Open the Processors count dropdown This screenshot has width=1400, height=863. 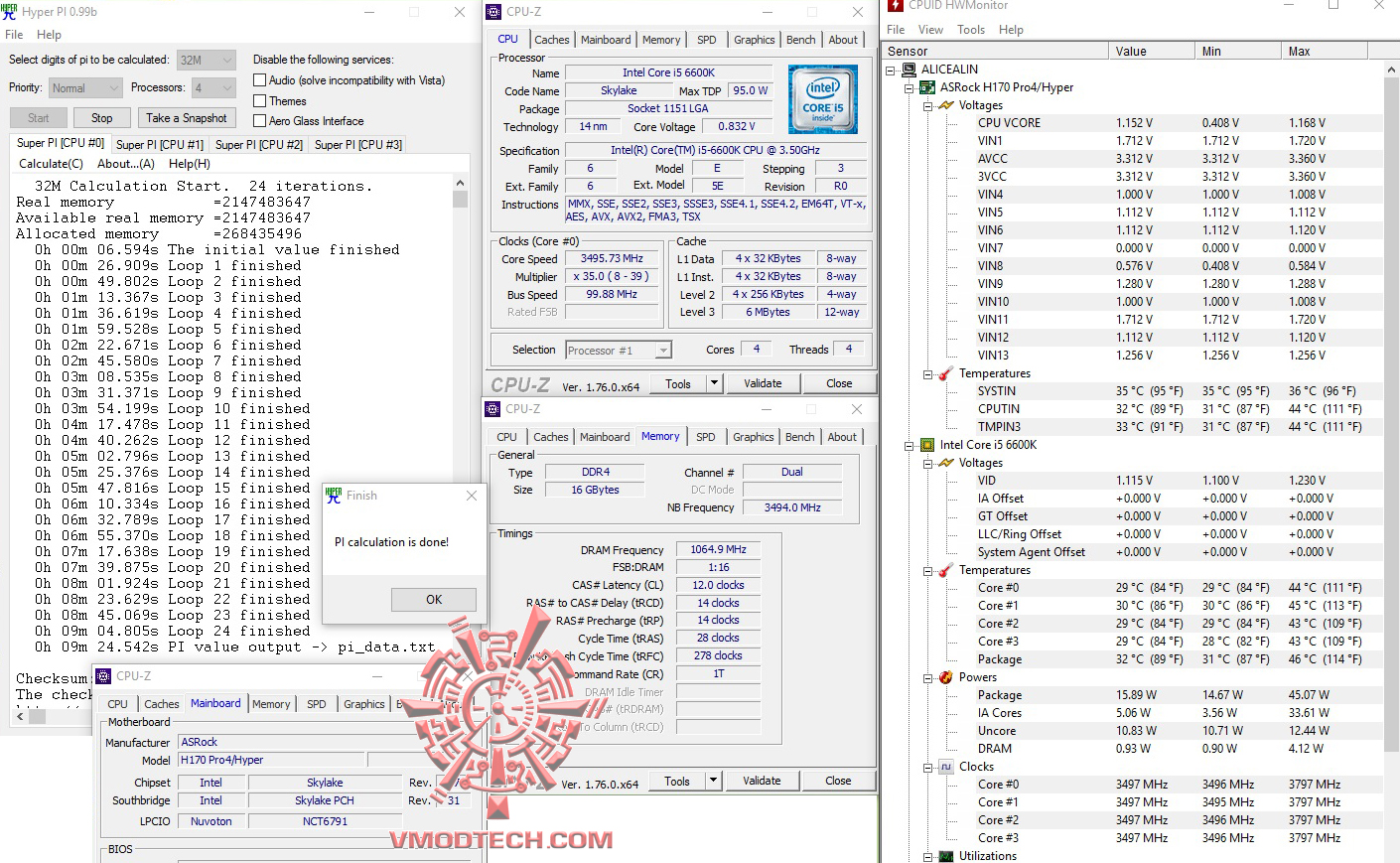pos(213,88)
